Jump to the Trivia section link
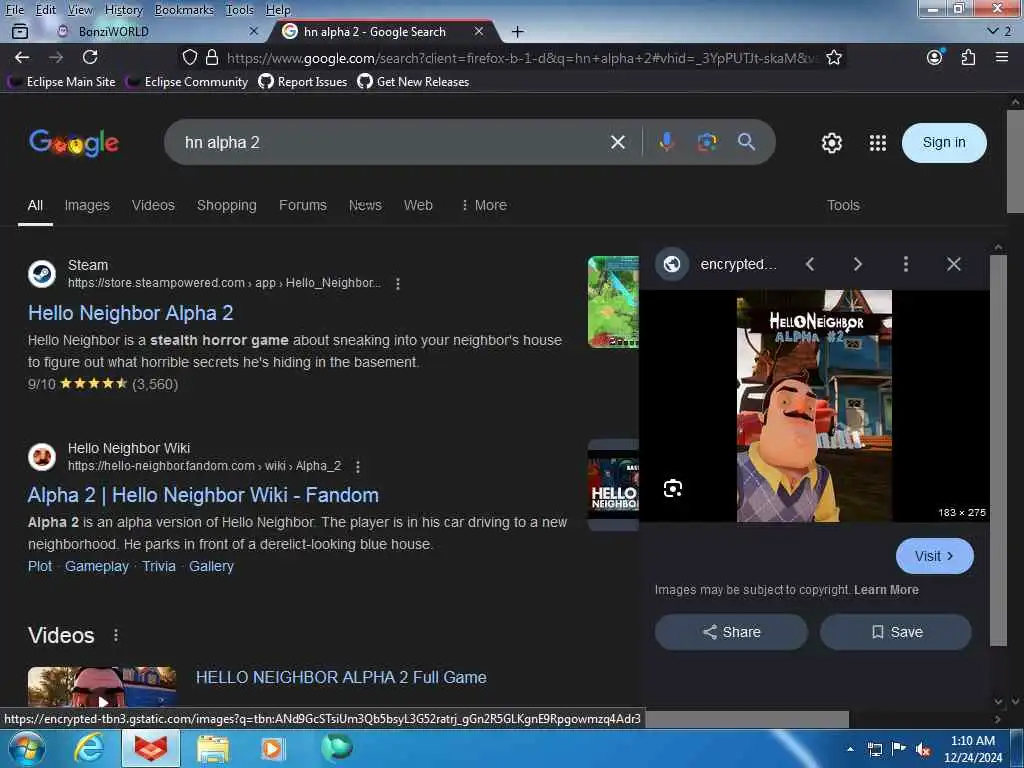Screen dimensions: 1024x768 pos(159,566)
